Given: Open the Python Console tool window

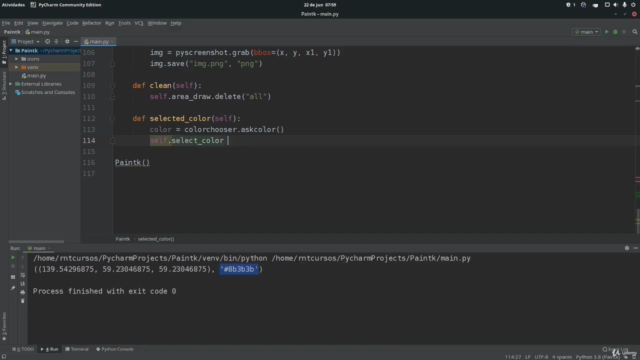Looking at the screenshot, I should click(x=115, y=349).
